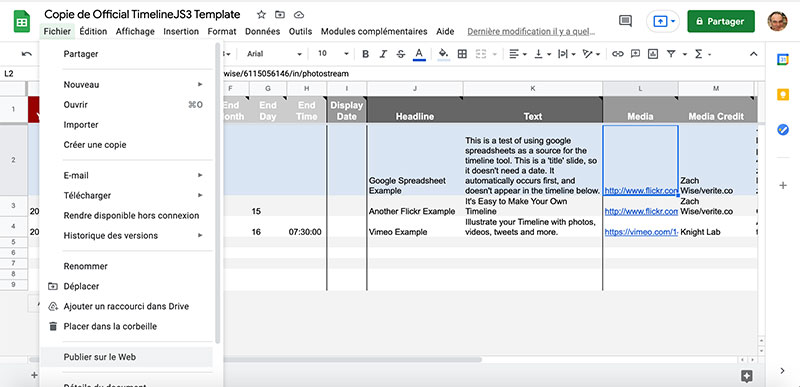800x387 pixels.
Task: Open the Insertion menu
Action: click(181, 31)
